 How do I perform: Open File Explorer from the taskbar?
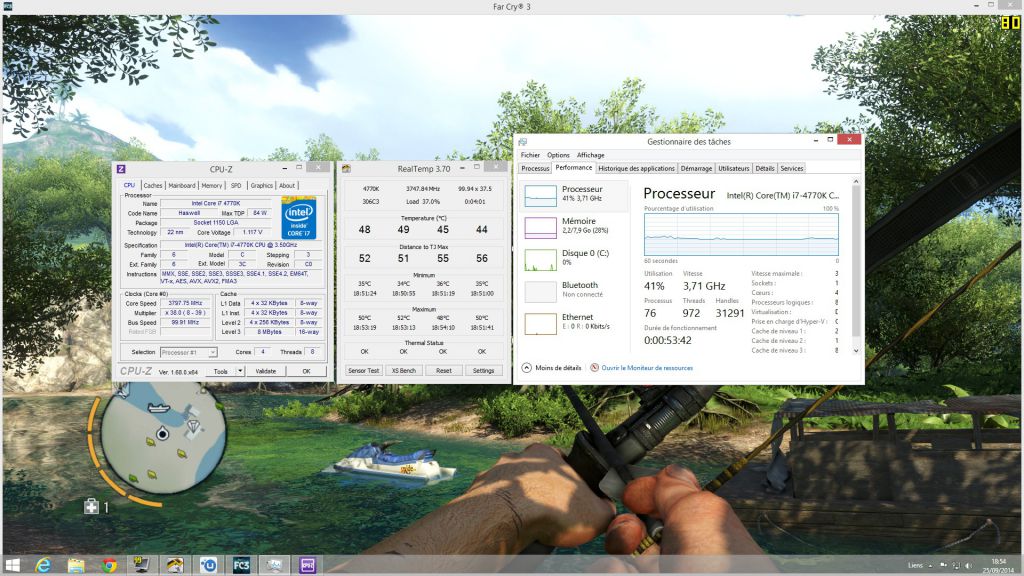coord(76,565)
